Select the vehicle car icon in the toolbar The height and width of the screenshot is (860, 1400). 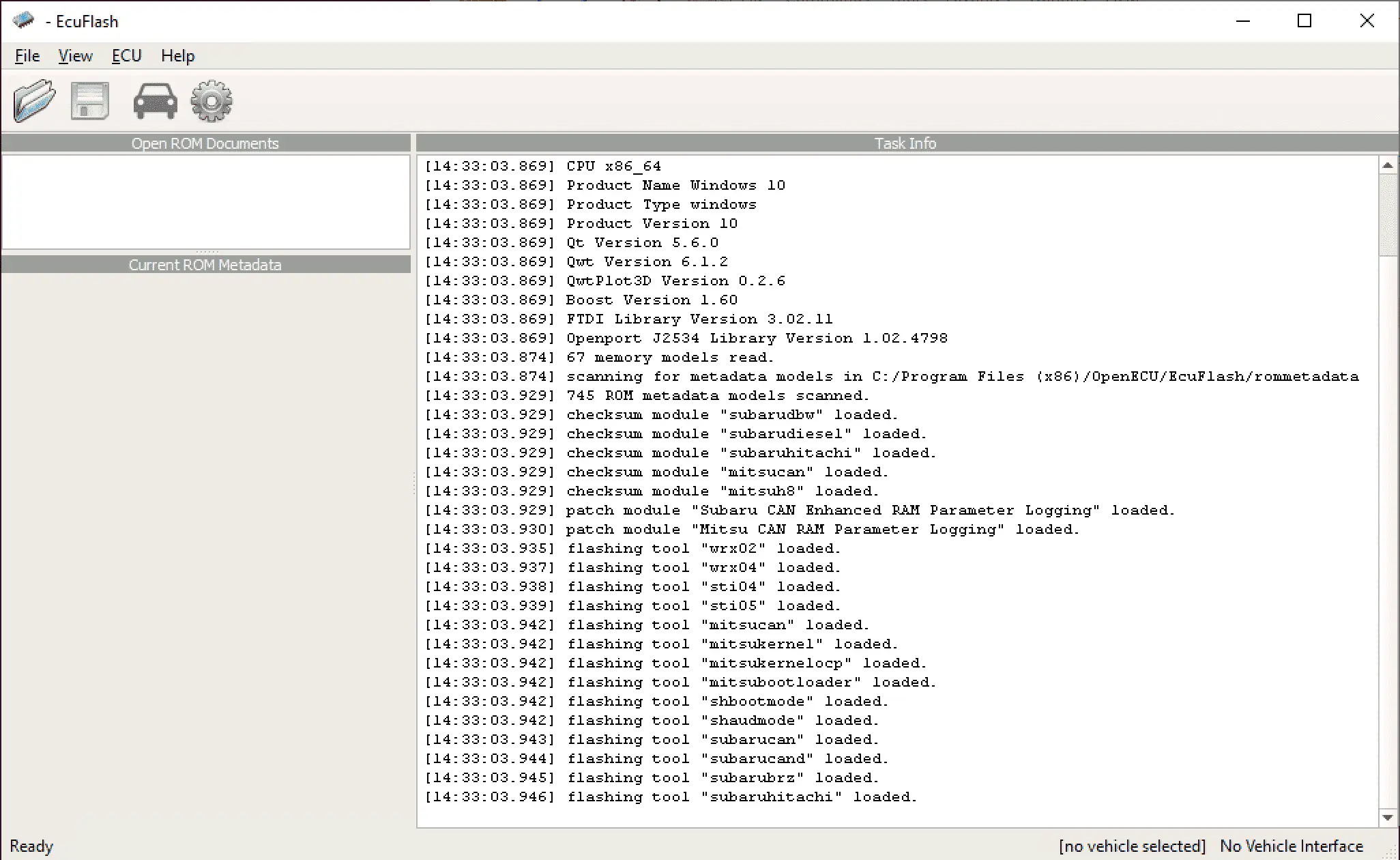pyautogui.click(x=156, y=101)
